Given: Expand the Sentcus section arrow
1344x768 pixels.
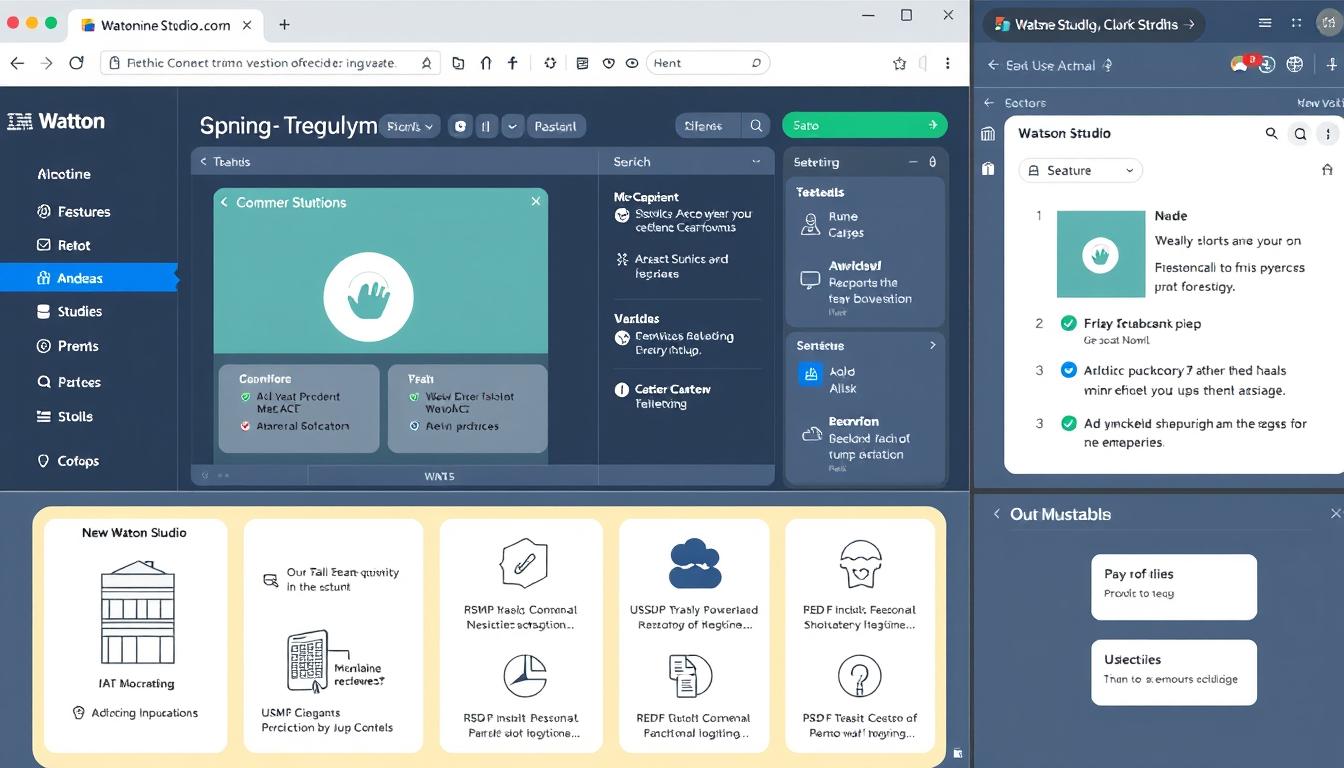Looking at the screenshot, I should [x=932, y=345].
